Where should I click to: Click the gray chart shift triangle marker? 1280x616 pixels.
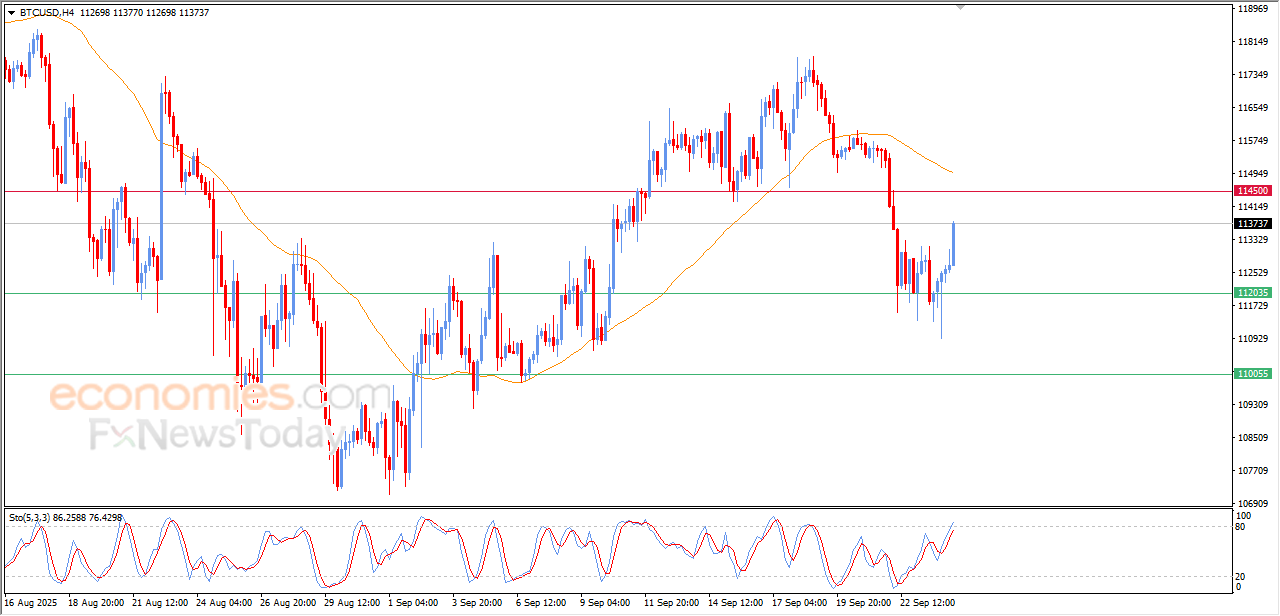pyautogui.click(x=961, y=7)
